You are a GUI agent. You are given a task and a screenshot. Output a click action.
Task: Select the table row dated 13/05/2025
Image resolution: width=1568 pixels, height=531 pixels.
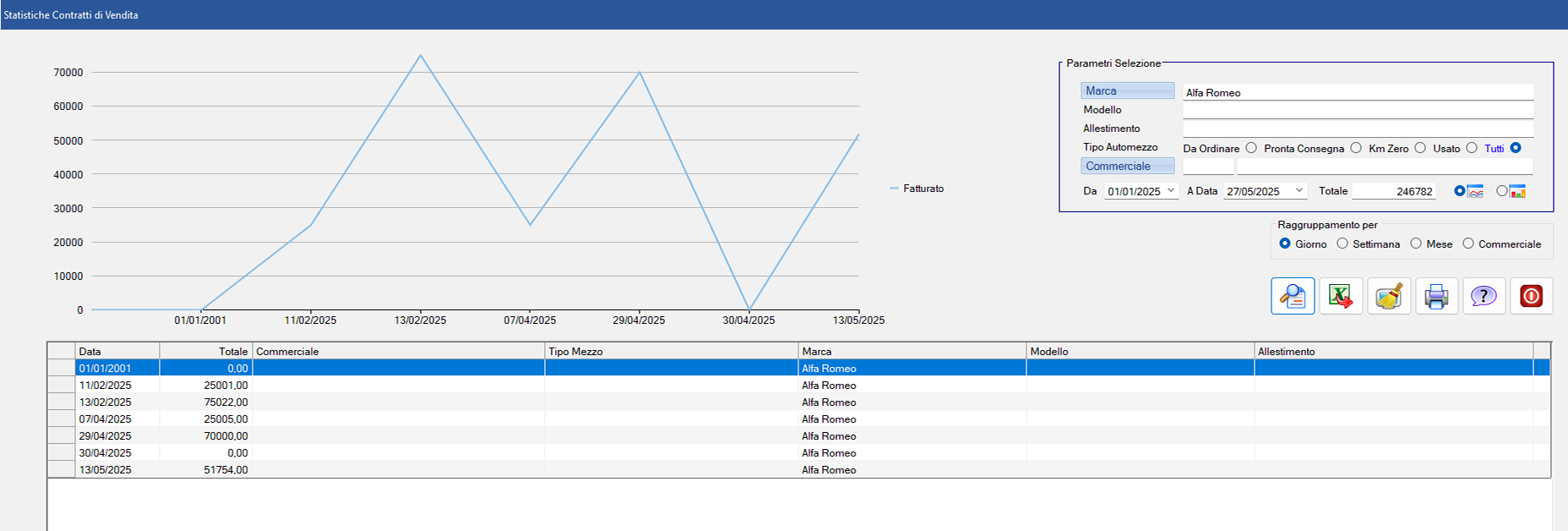[798, 469]
